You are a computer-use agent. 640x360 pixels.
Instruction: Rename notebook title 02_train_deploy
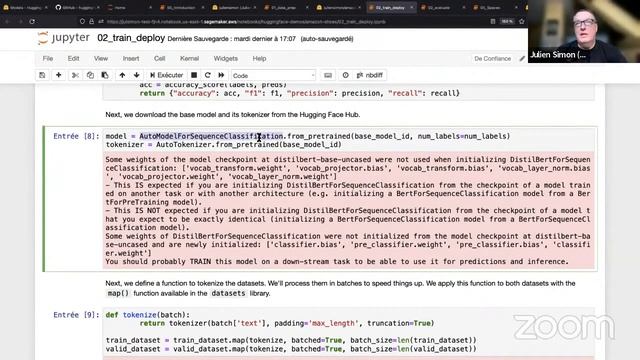[131, 38]
